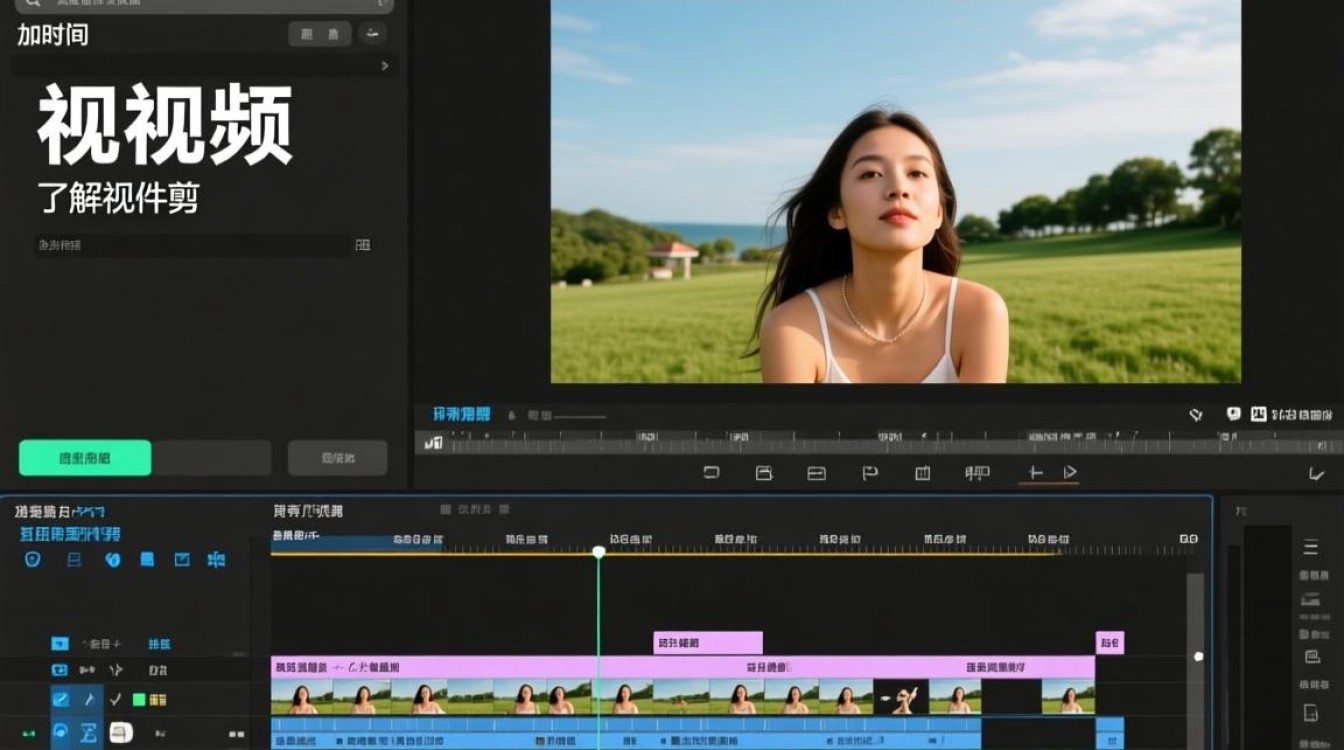Viewport: 1344px width, 750px height.
Task: Click the solid blue square timeline toolbar icon
Action: point(147,560)
